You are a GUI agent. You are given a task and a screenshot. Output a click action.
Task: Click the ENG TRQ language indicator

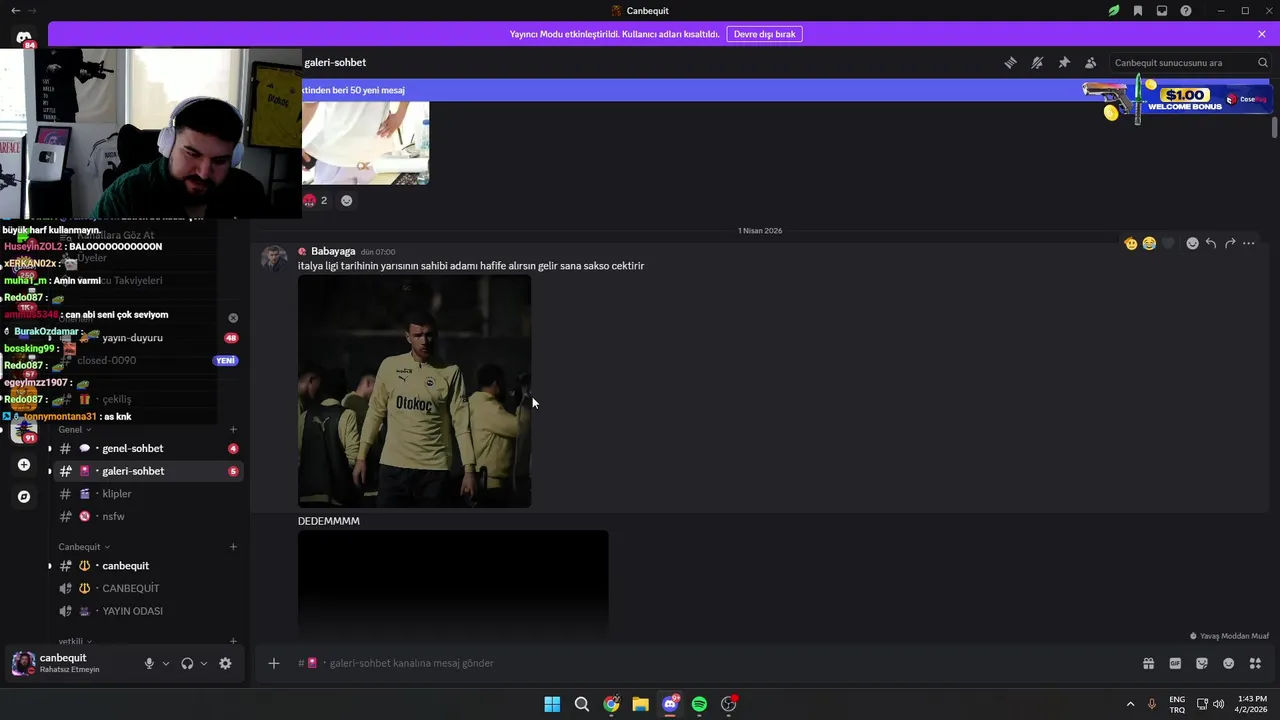tap(1177, 704)
